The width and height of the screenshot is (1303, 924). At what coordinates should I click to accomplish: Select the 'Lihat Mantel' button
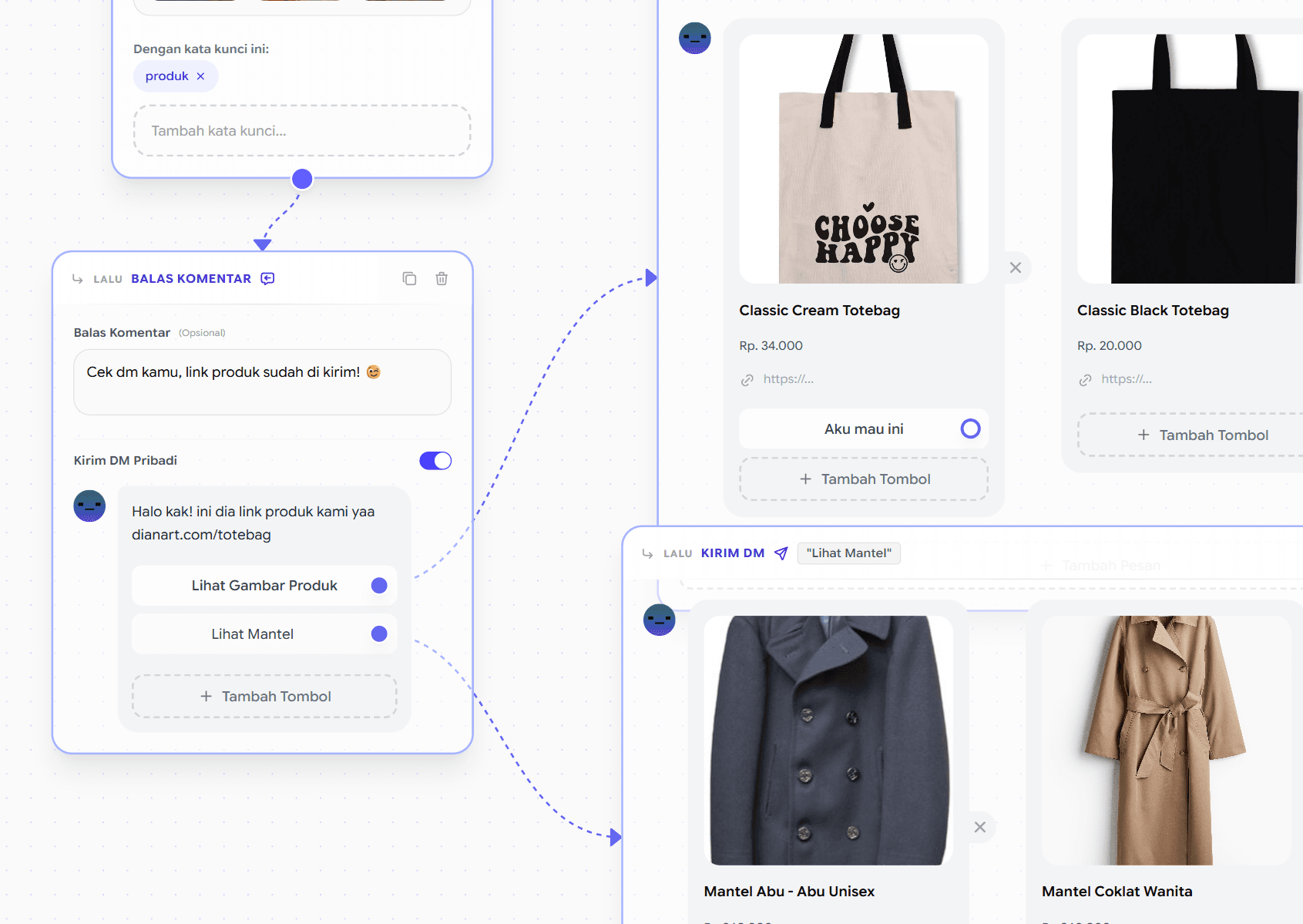point(264,634)
